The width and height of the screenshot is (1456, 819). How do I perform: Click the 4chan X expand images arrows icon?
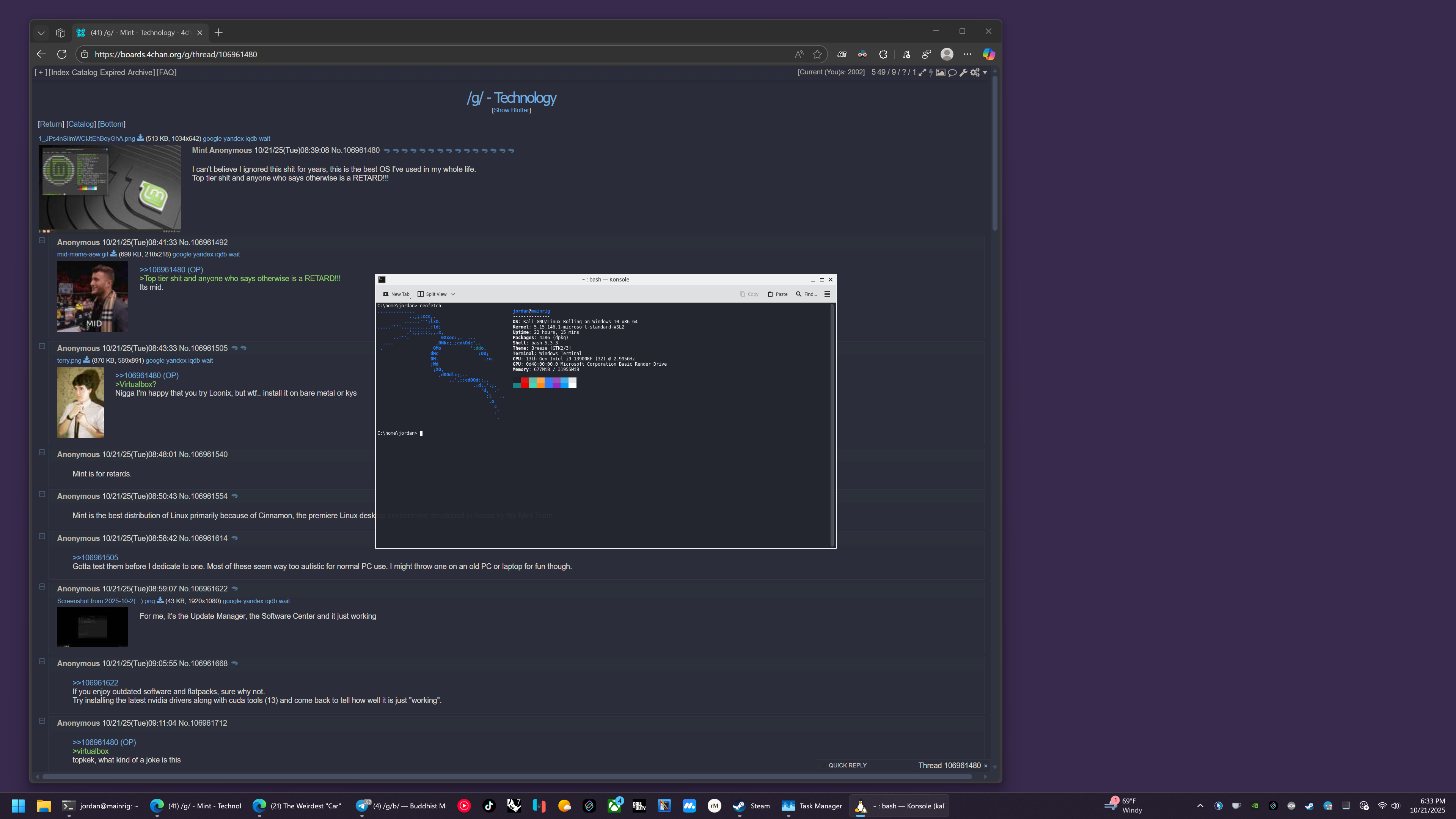(922, 72)
